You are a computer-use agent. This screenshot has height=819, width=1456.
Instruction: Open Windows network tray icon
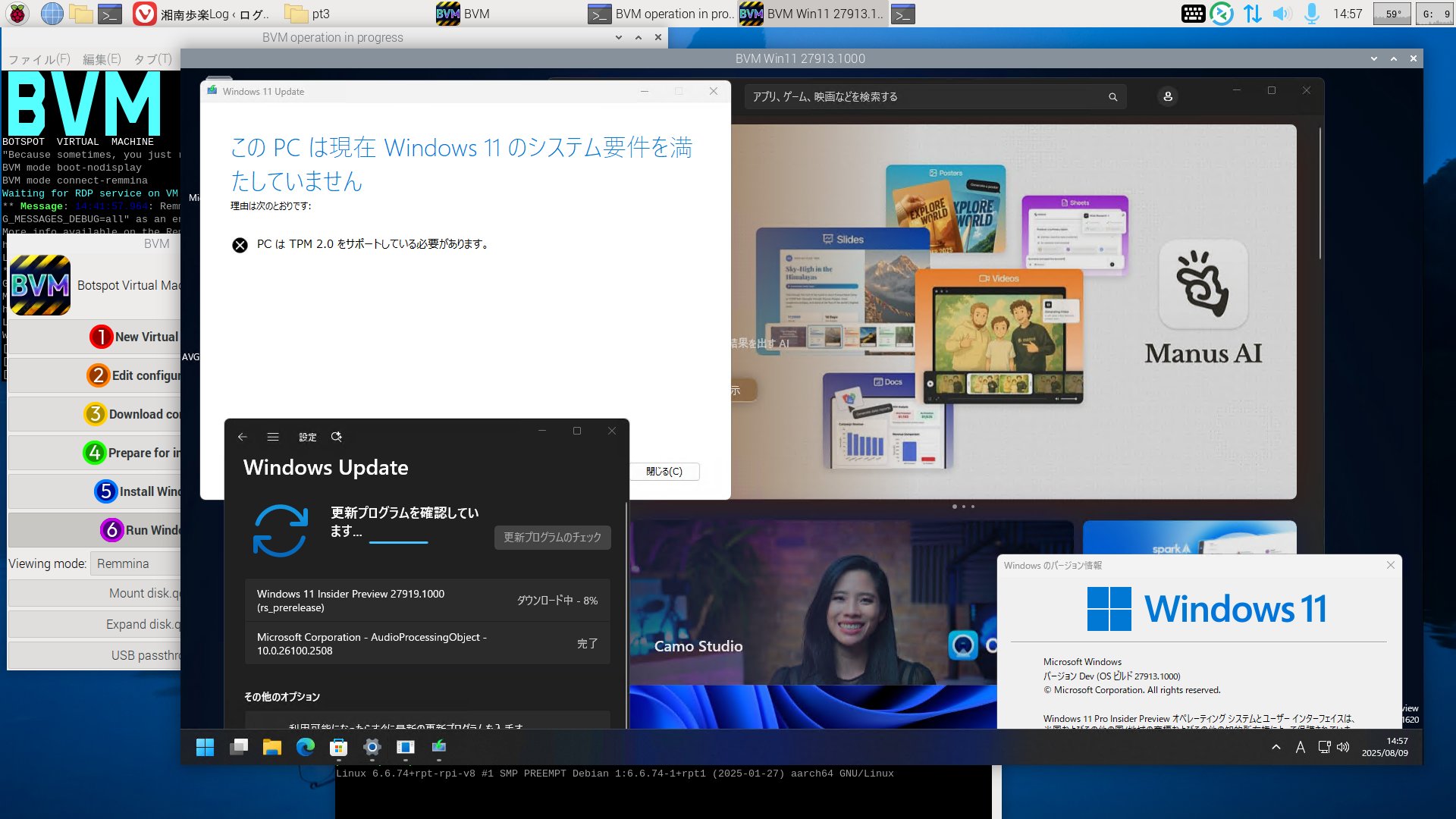1324,747
